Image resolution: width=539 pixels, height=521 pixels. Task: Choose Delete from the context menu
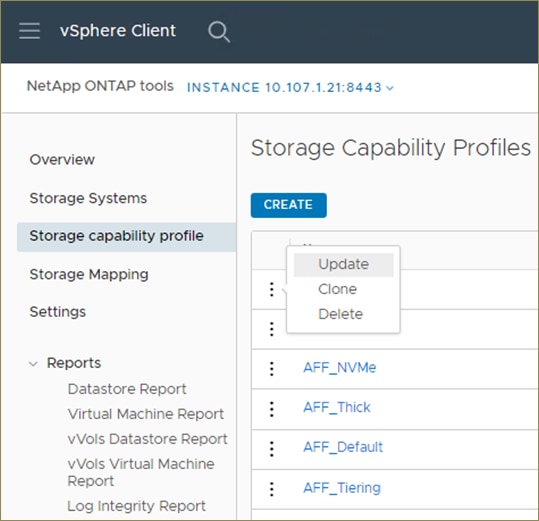pos(341,314)
